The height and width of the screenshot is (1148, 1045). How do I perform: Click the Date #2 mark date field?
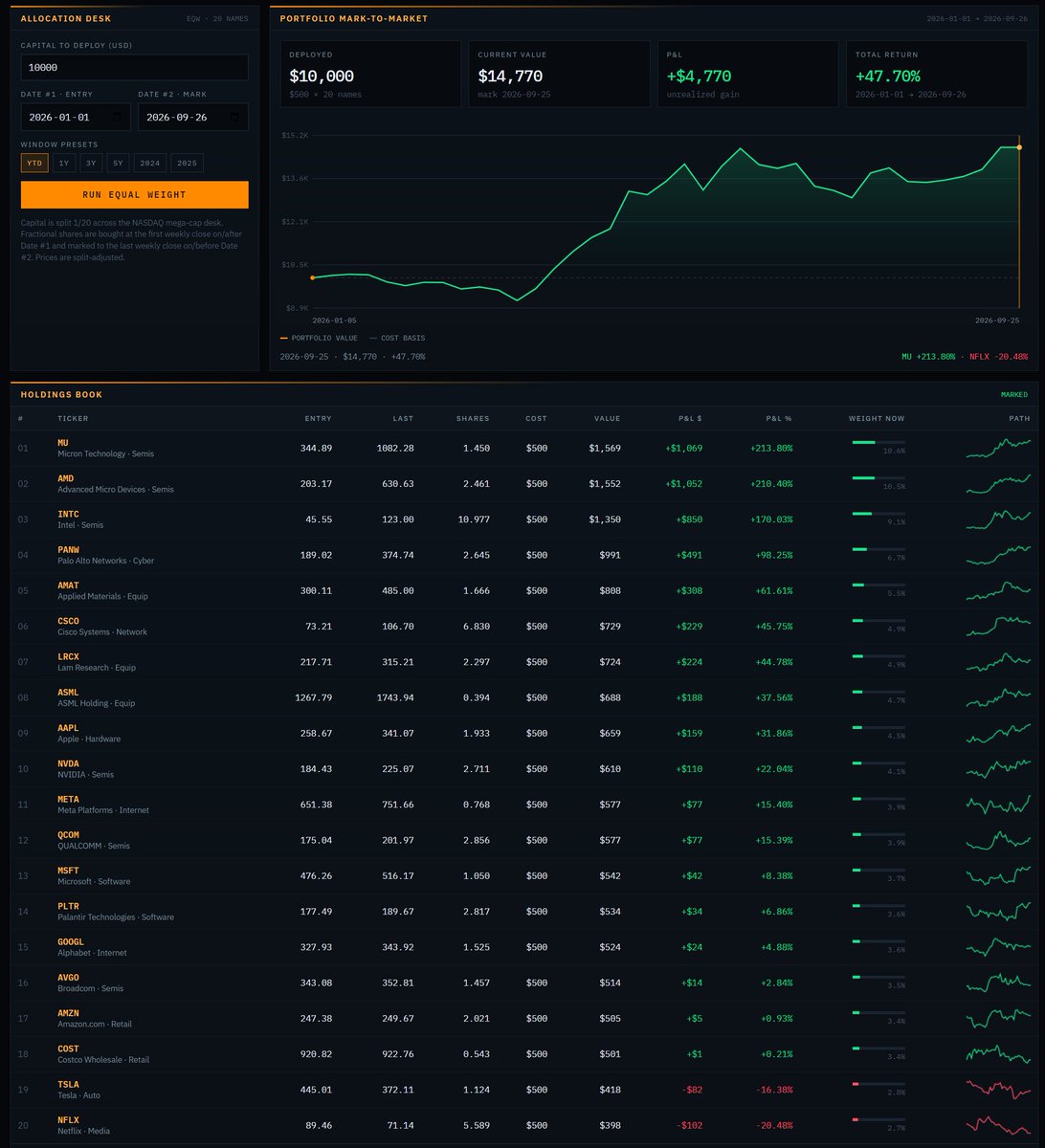pyautogui.click(x=193, y=117)
